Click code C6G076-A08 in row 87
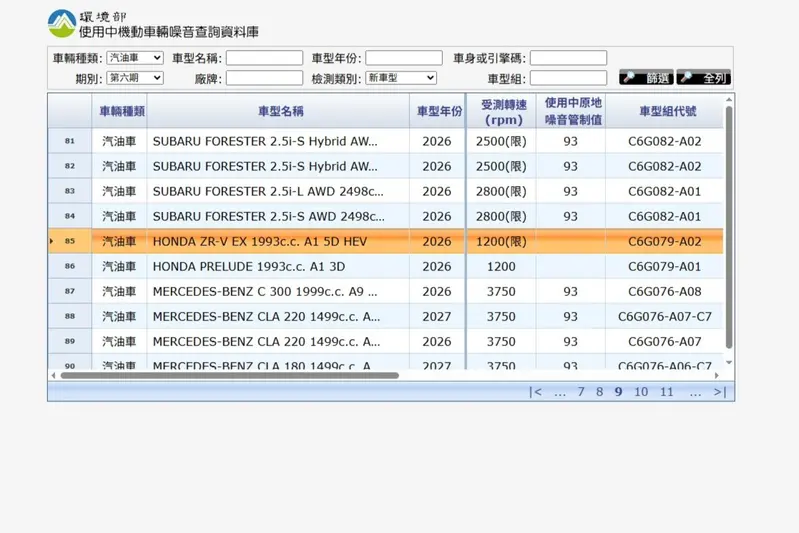Screen dimensions: 799x533 point(664,291)
